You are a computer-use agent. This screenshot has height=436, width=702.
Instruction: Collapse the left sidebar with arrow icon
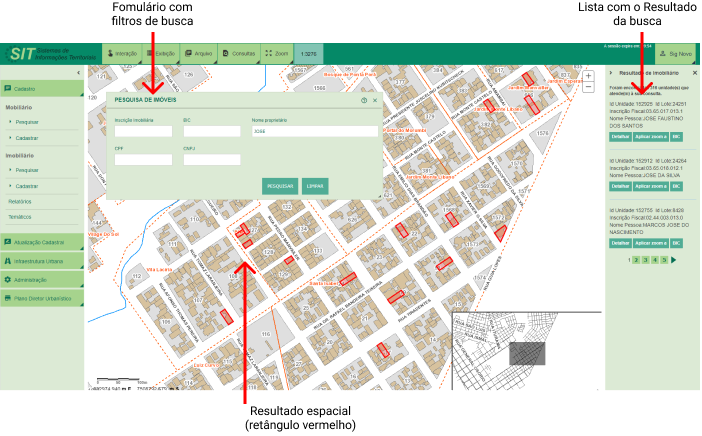(x=79, y=73)
